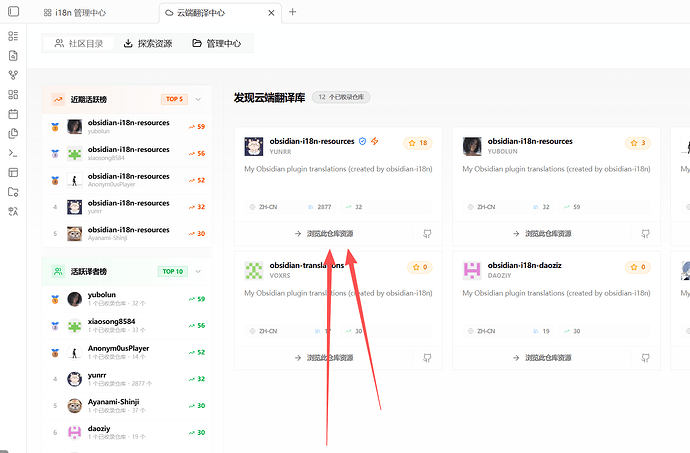This screenshot has width=690, height=453.
Task: Open yunrr's obsidian-i18n-resources ranking row
Action: 127,207
